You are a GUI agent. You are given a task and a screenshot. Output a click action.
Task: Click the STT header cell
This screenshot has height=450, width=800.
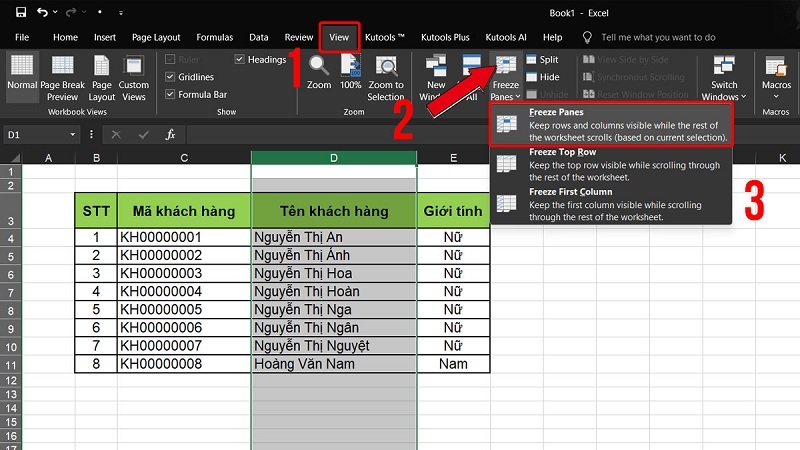click(x=96, y=211)
